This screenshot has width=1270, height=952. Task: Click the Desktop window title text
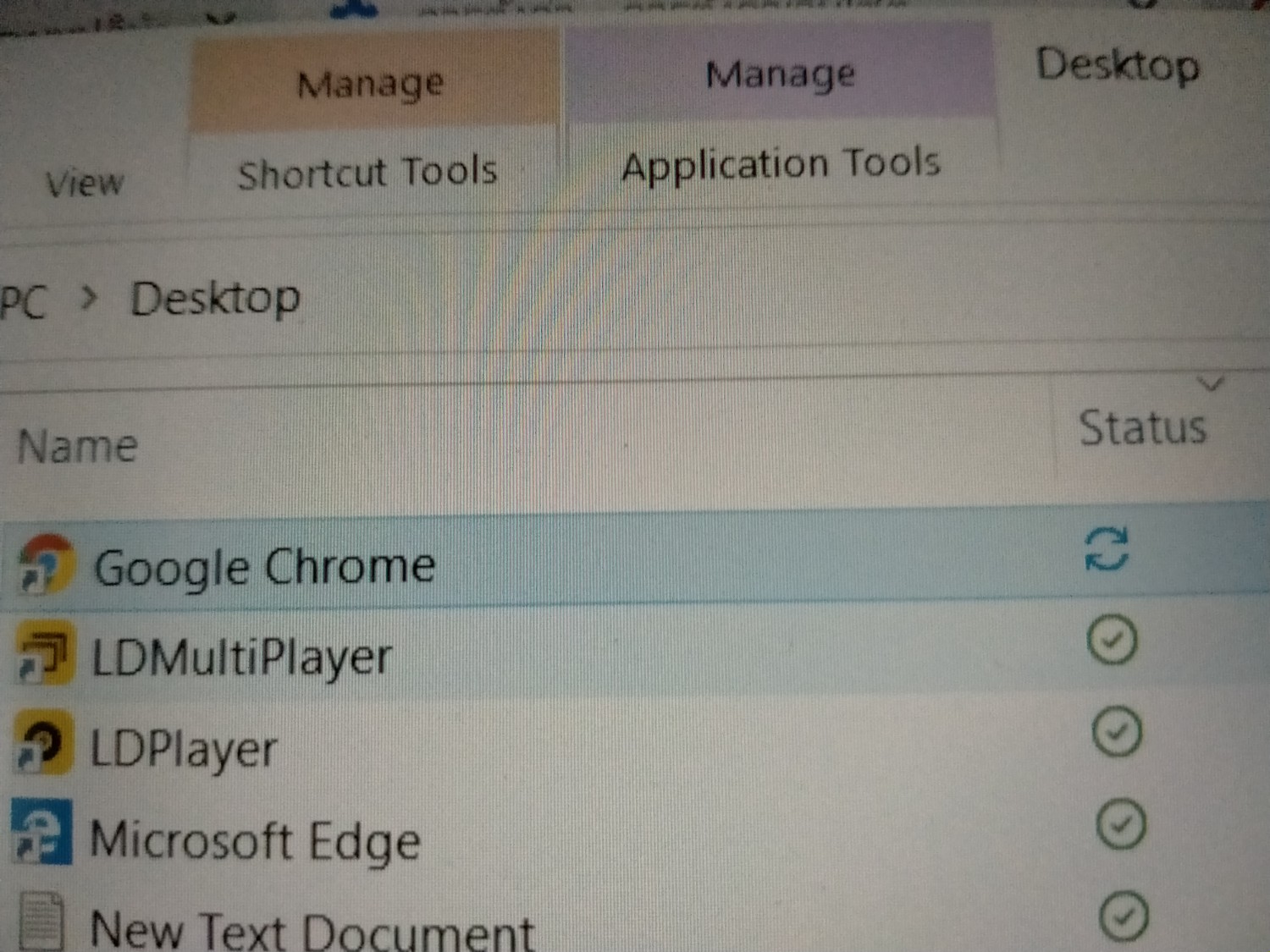tap(1118, 64)
